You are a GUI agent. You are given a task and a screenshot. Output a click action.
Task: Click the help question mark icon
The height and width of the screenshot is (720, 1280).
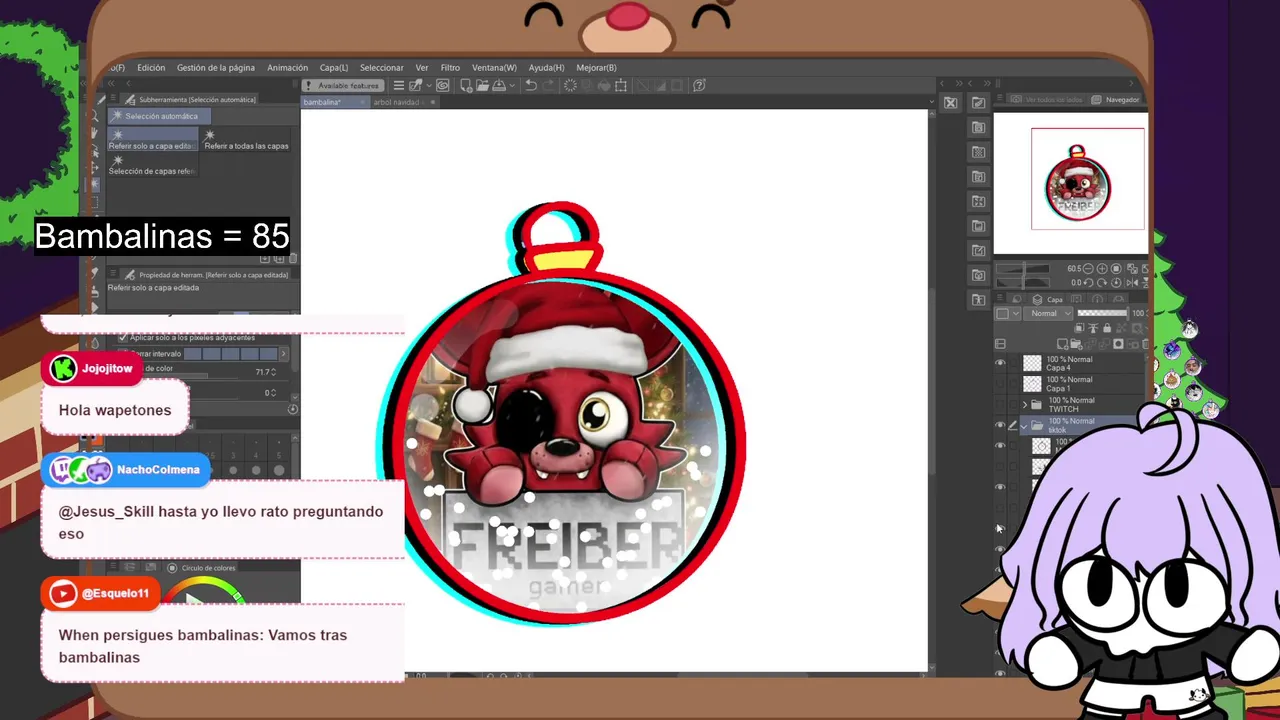pyautogui.click(x=699, y=85)
